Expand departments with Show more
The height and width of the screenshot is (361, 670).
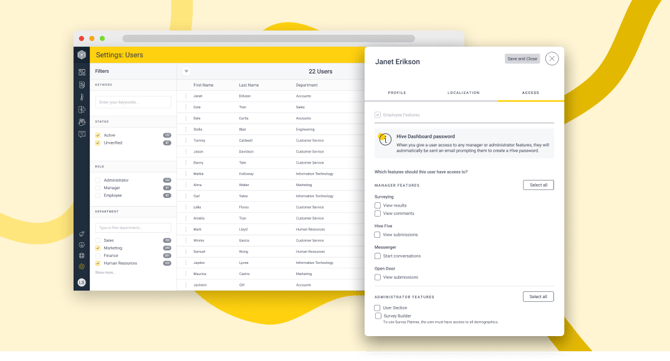pyautogui.click(x=105, y=273)
